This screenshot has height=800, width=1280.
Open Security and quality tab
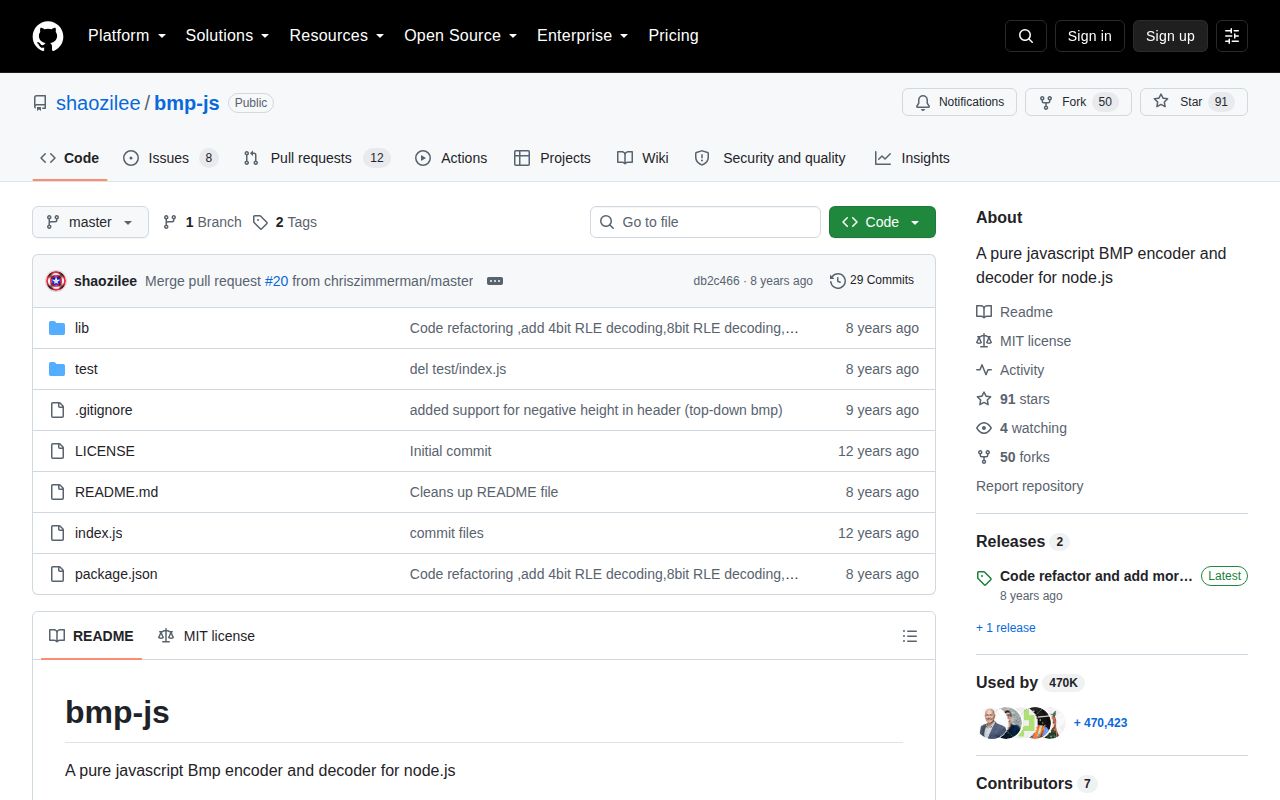point(770,158)
